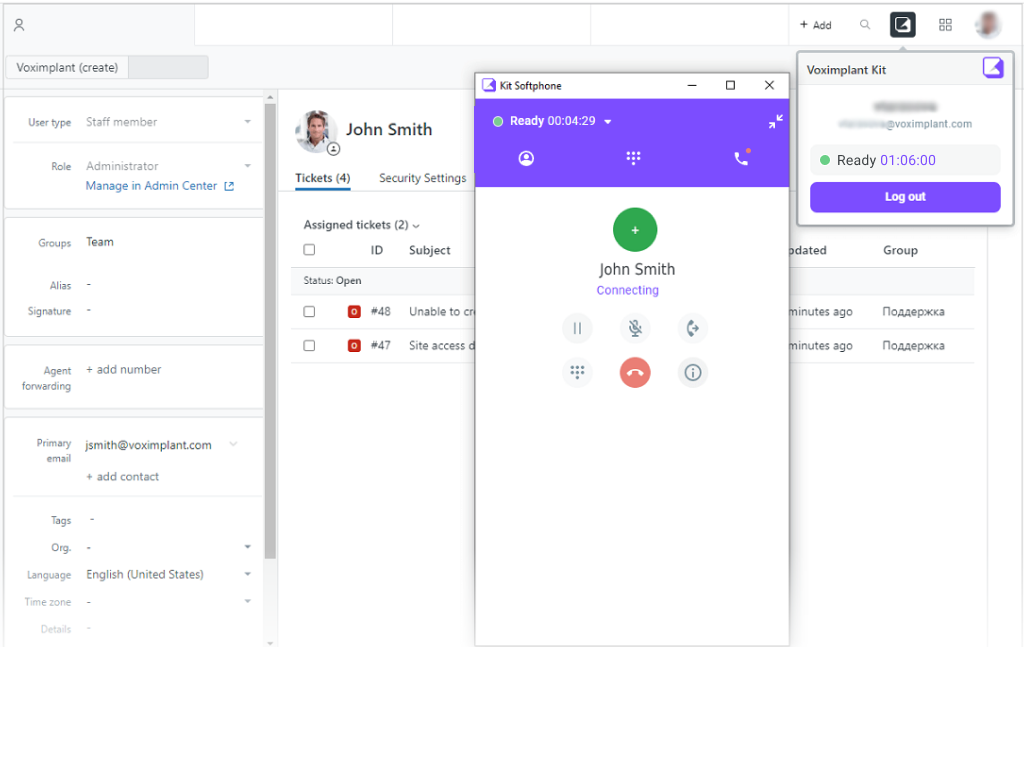Open the call history phone icon
Viewport: 1024px width, 768px height.
741,157
